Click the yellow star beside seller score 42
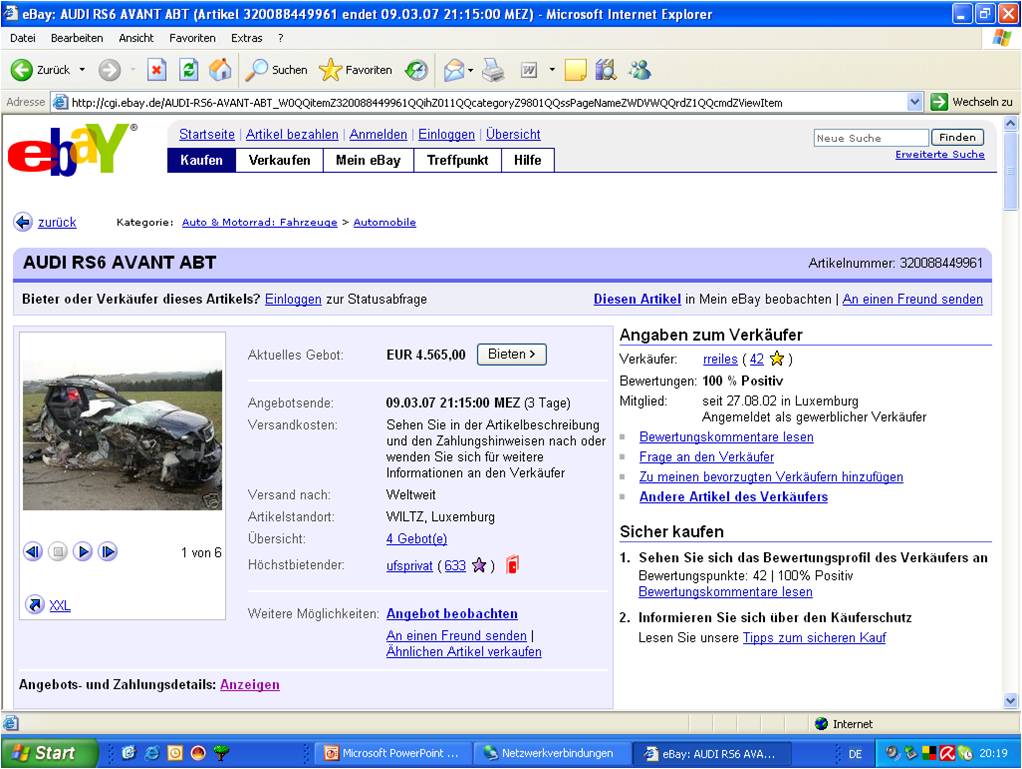 776,358
